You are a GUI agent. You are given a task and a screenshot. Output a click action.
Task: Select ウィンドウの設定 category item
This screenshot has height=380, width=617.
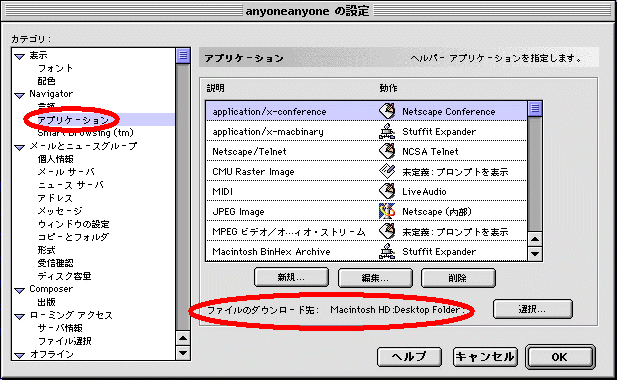coord(74,224)
